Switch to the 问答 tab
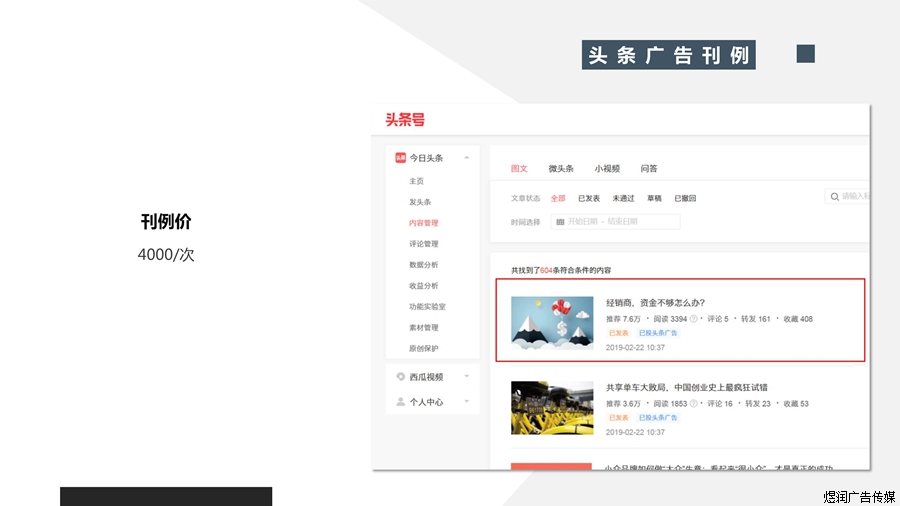Image resolution: width=900 pixels, height=506 pixels. click(649, 169)
